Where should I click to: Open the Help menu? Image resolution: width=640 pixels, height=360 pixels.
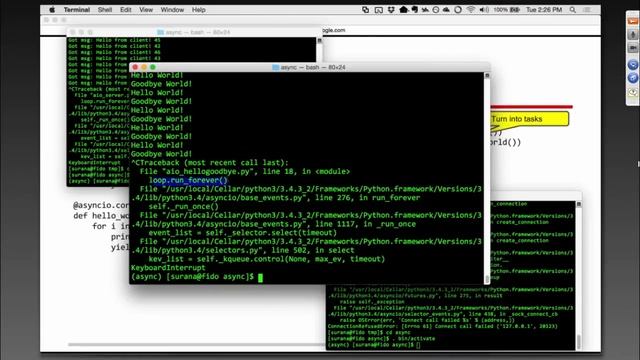coord(198,10)
